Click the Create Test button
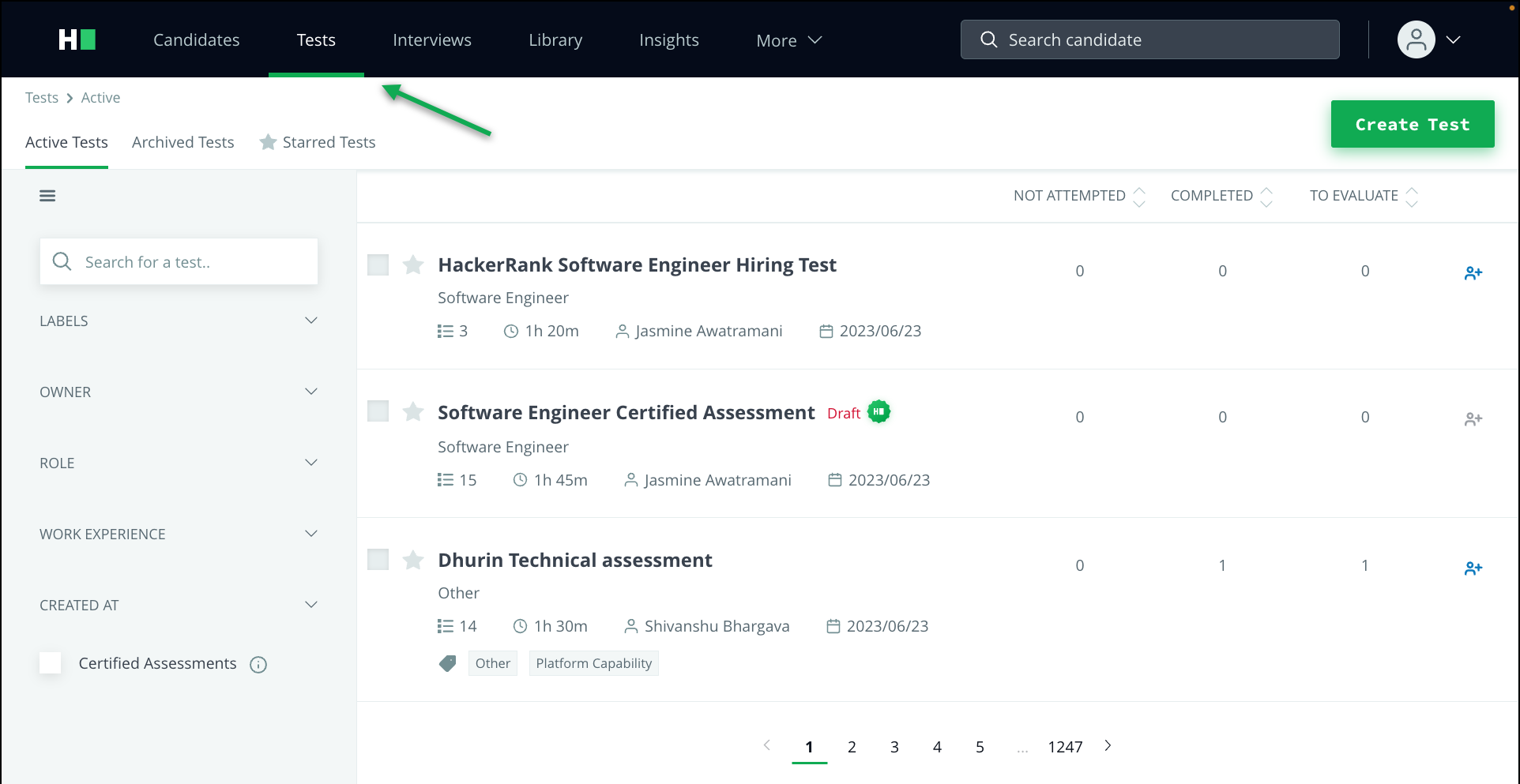1520x784 pixels. pos(1413,124)
